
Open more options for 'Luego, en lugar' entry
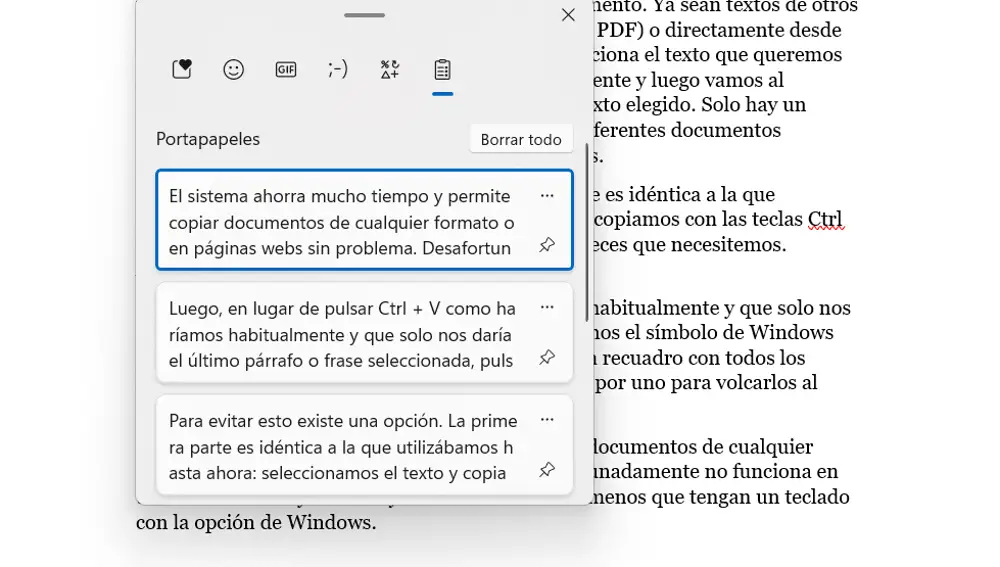point(547,307)
